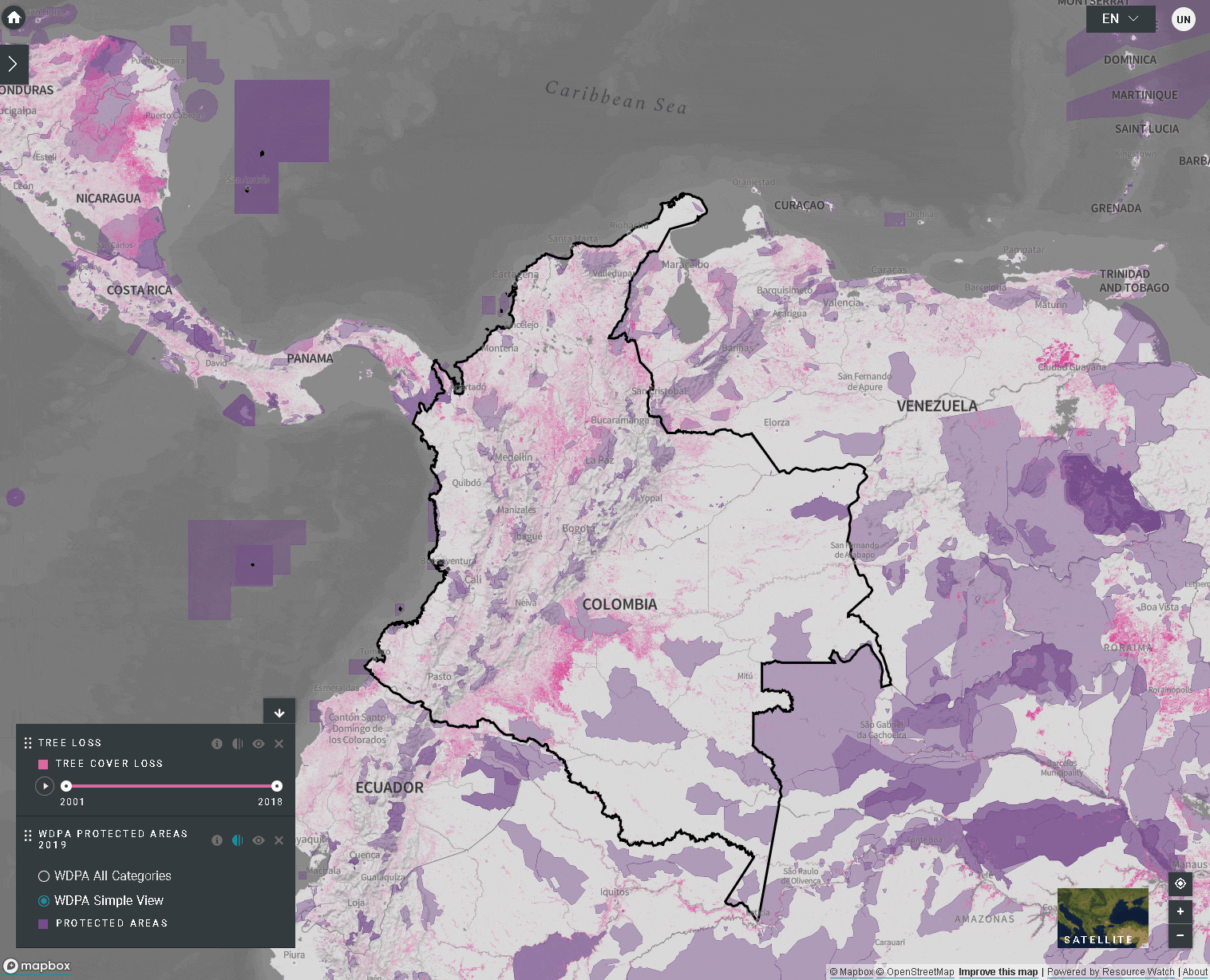Image resolution: width=1210 pixels, height=980 pixels.
Task: Switch basemap to Satellite
Action: (x=1102, y=918)
